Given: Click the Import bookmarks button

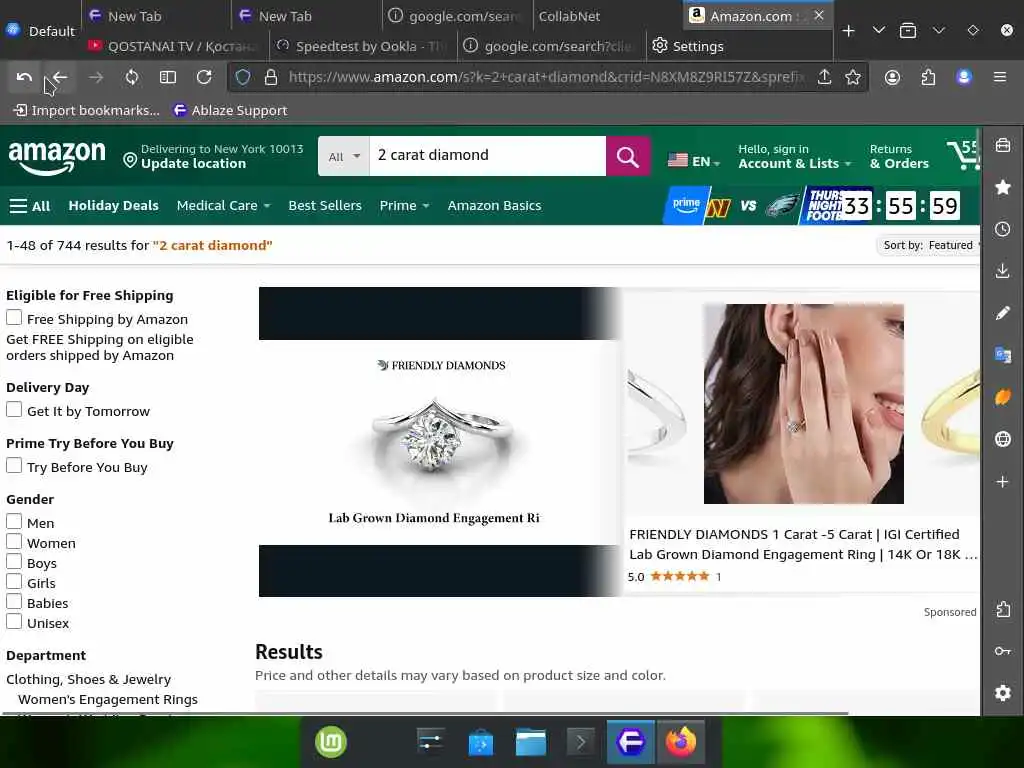Looking at the screenshot, I should tap(87, 110).
